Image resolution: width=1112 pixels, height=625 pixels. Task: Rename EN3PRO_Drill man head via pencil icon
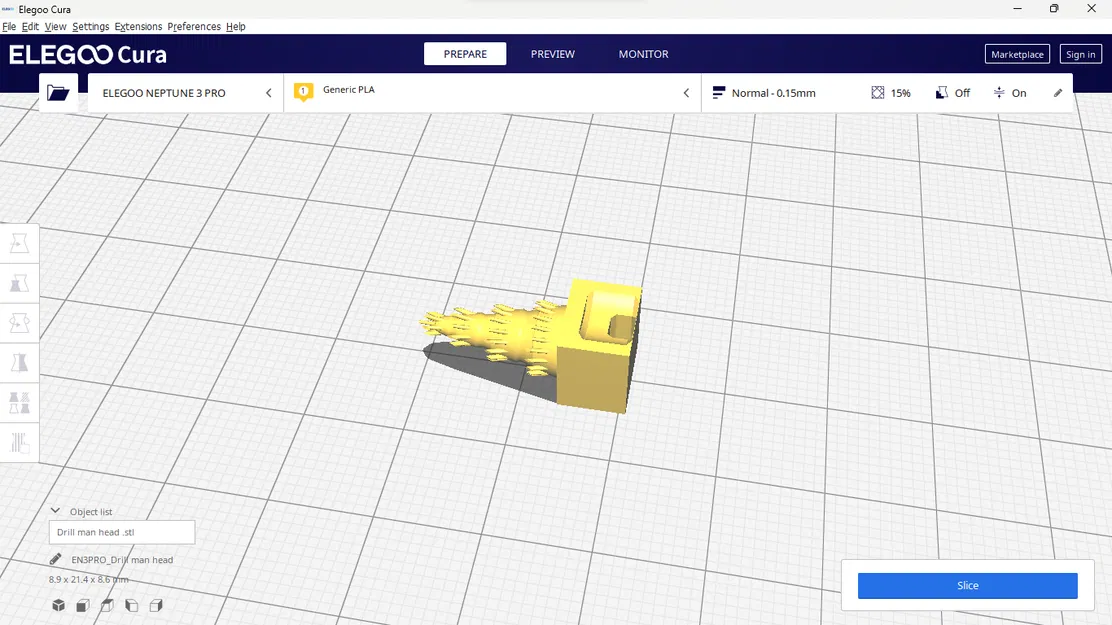click(57, 560)
